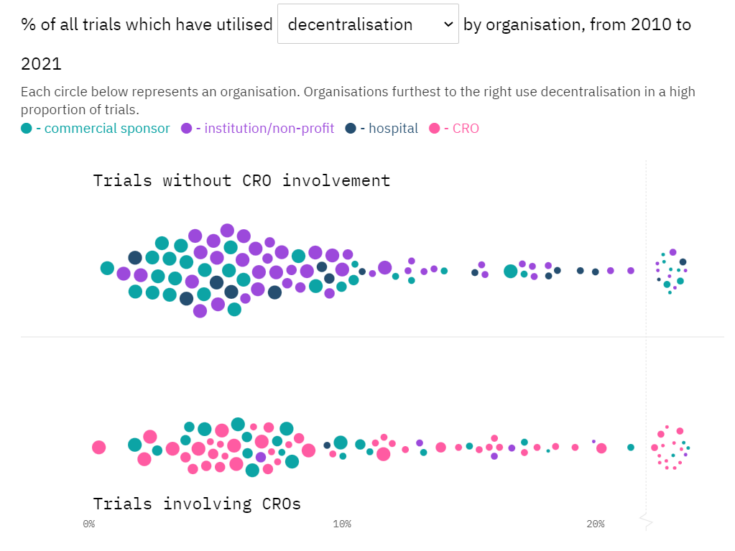
Task: Click leftmost teal circle in no-CRO chart
Action: point(107,268)
